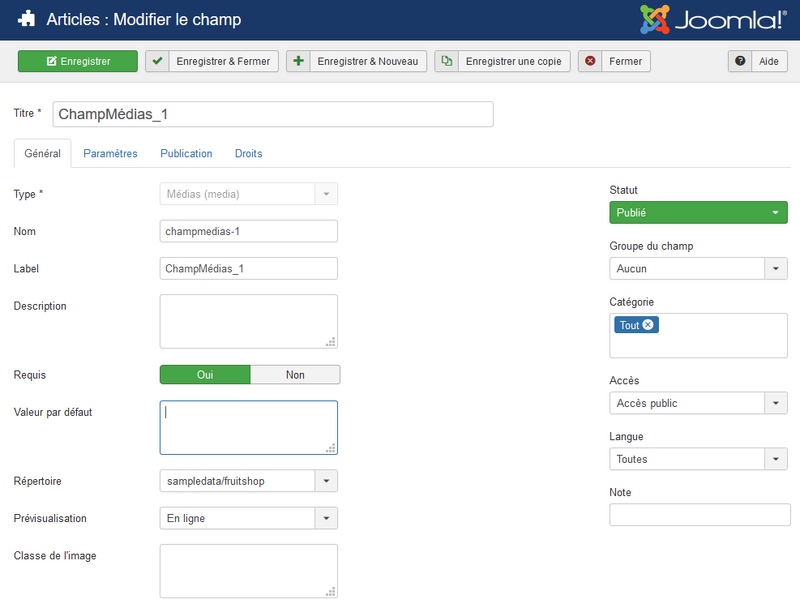Set Requis to Non
The width and height of the screenshot is (800, 608).
[295, 375]
